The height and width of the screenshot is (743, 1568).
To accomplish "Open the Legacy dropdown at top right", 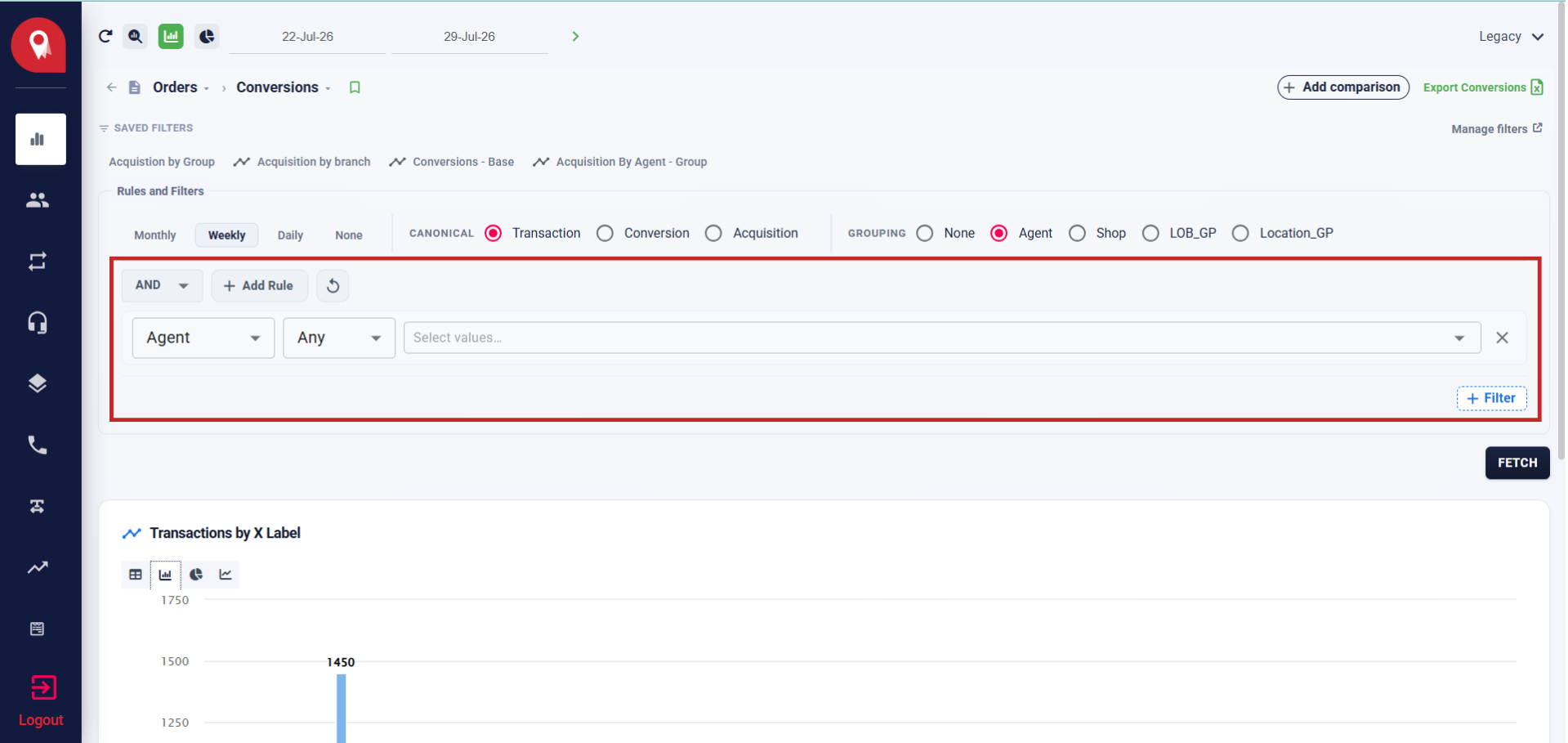I will coord(1511,36).
